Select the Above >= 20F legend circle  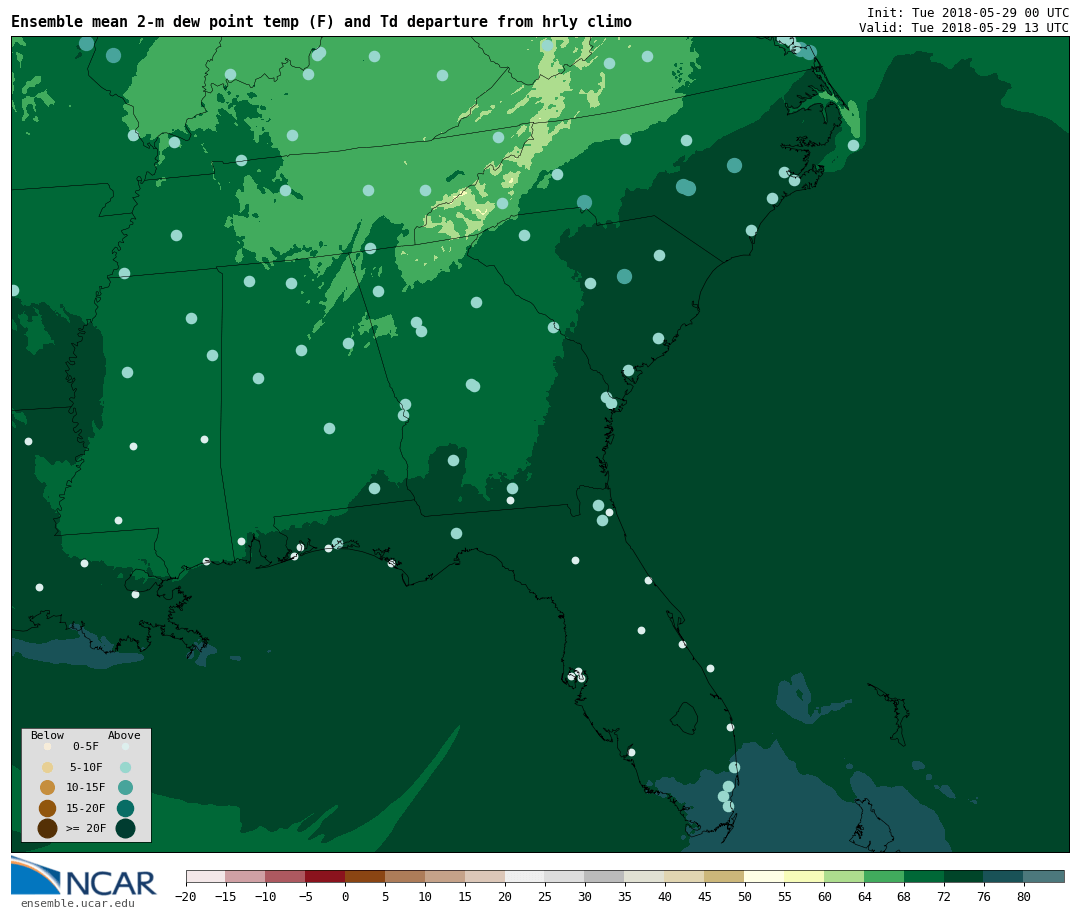coord(125,828)
